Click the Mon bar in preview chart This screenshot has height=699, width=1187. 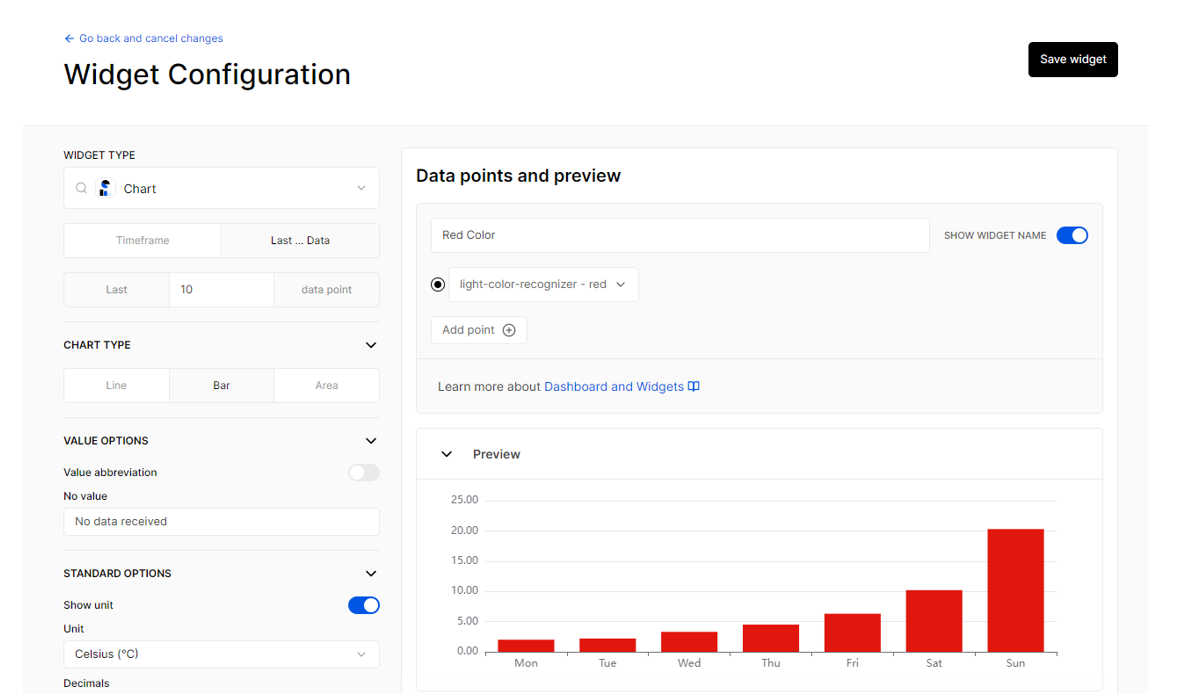coord(525,646)
